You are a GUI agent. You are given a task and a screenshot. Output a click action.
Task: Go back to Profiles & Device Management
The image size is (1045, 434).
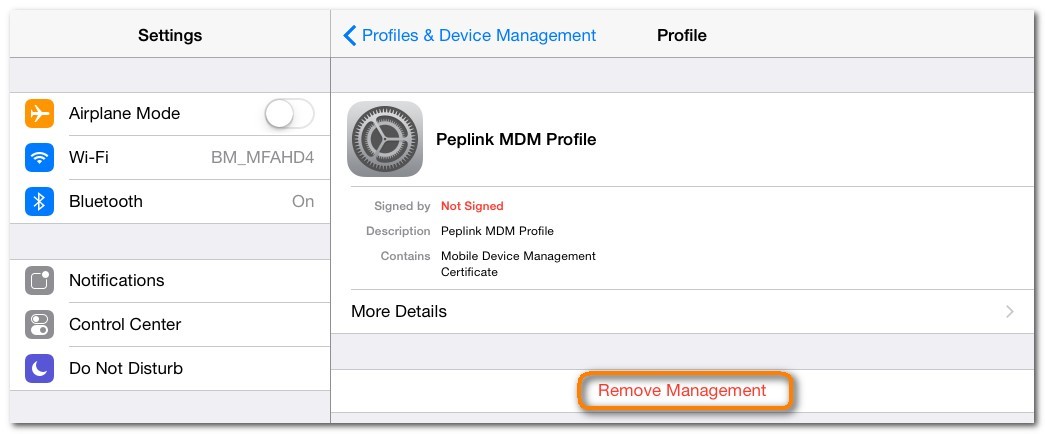pyautogui.click(x=478, y=36)
